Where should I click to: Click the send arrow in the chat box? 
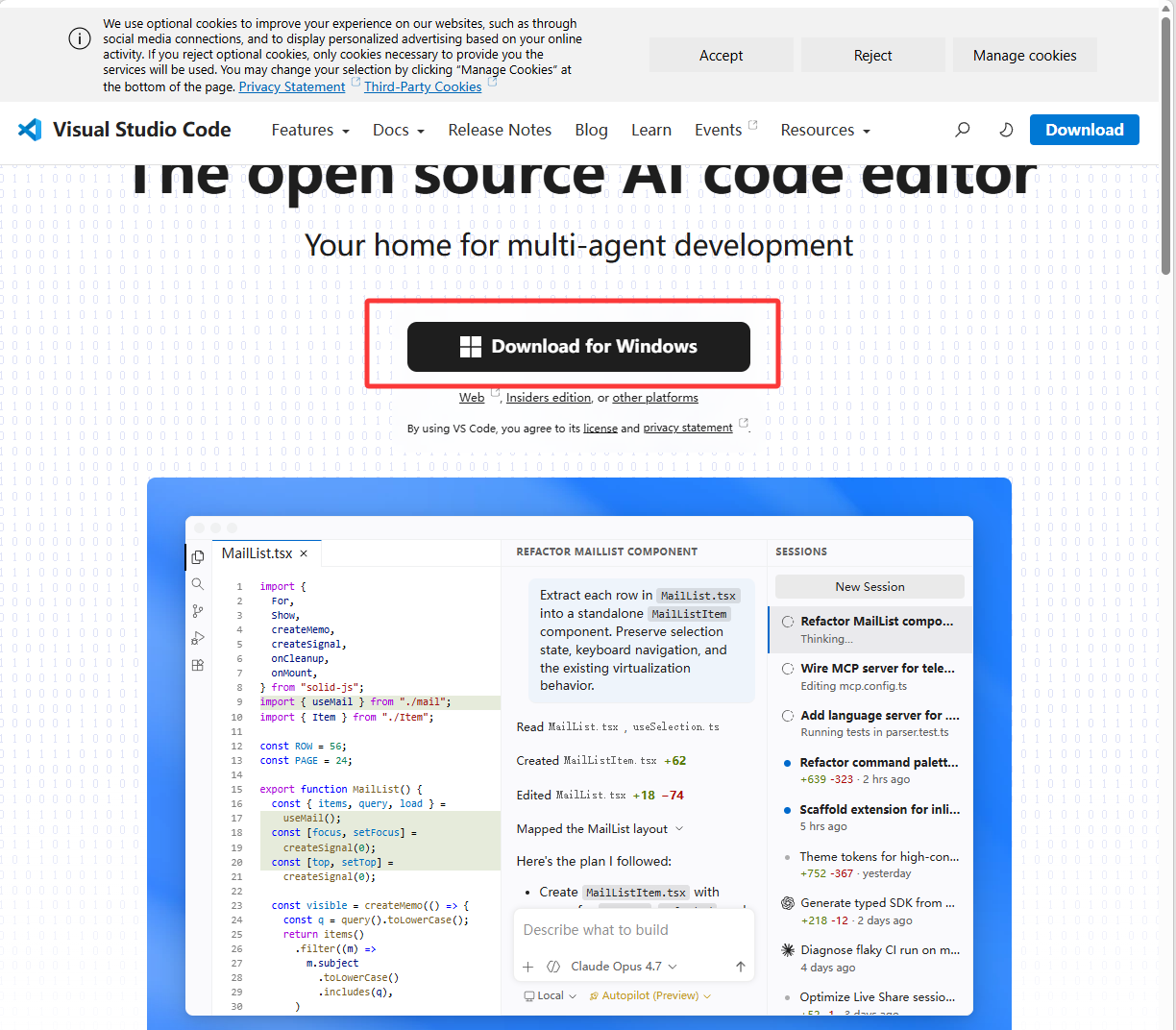pos(741,967)
